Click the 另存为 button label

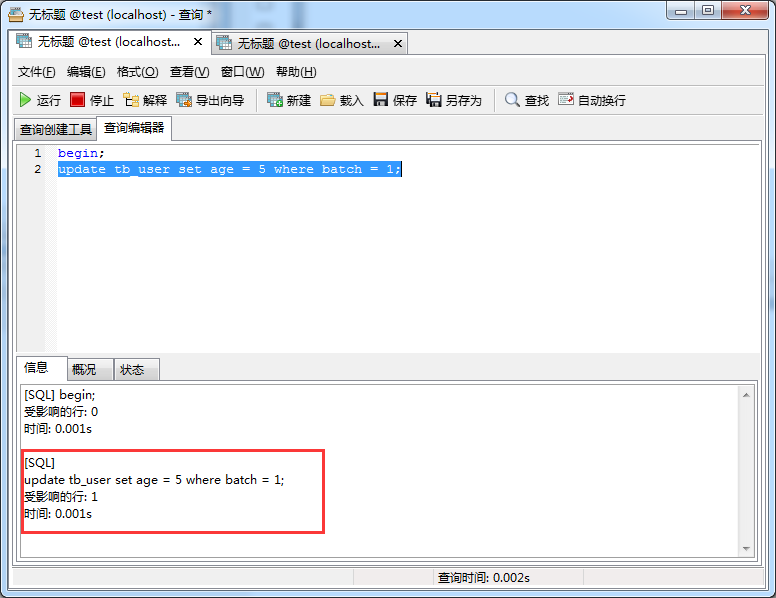pos(463,100)
